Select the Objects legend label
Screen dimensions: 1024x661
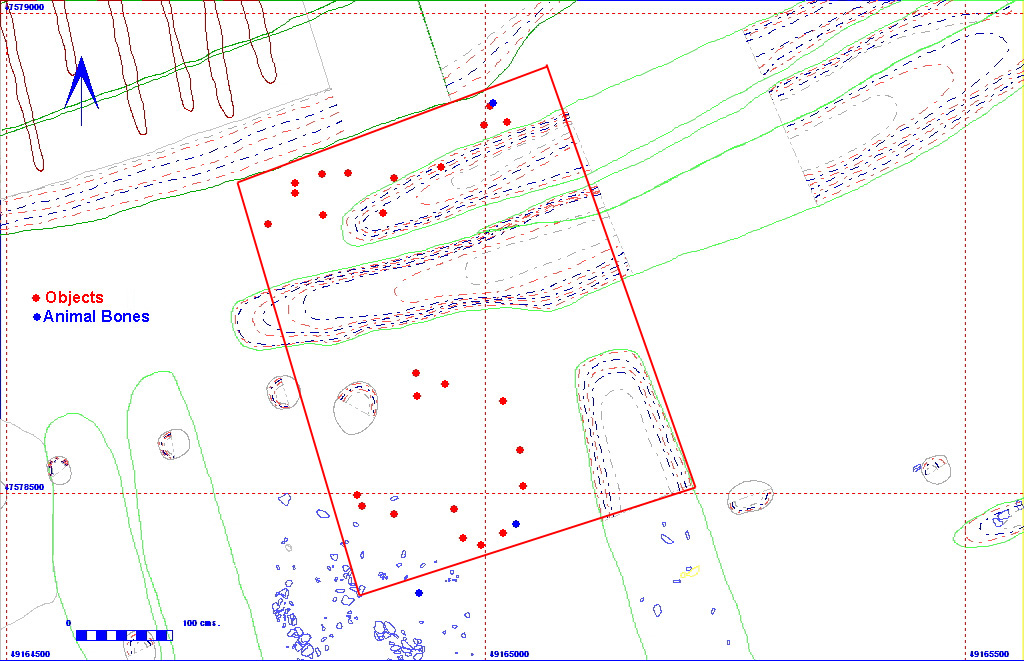click(74, 298)
